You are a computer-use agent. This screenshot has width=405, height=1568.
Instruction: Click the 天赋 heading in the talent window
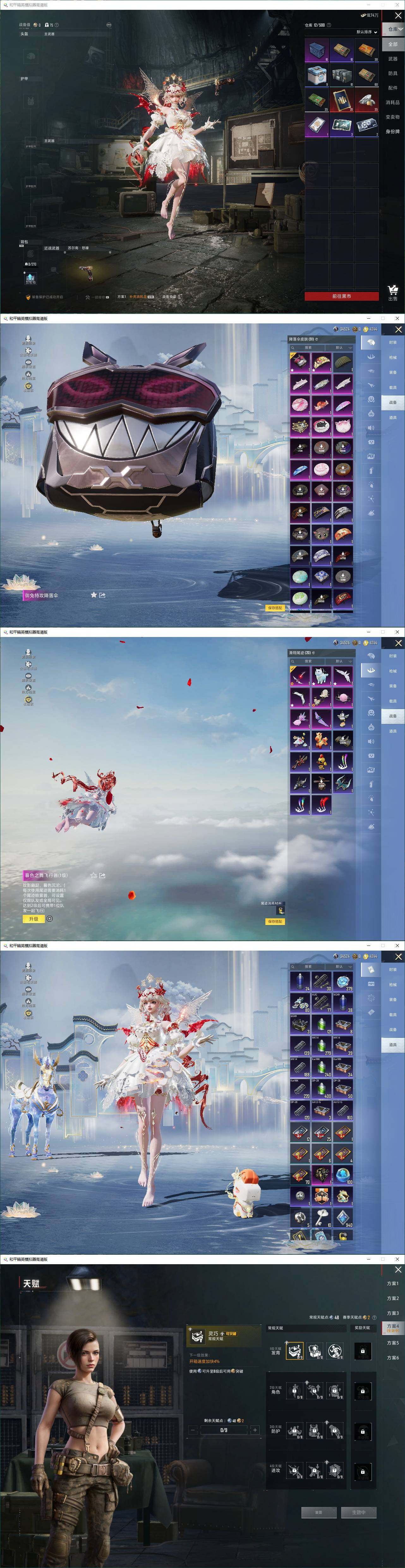31,1283
